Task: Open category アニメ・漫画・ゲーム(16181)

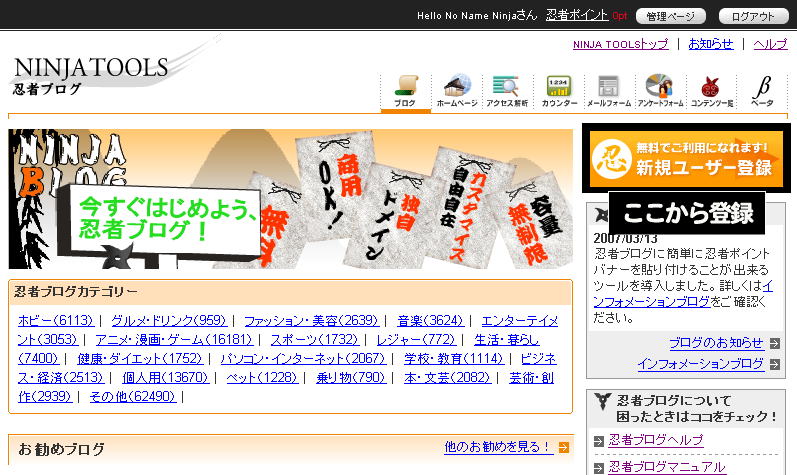Action: [x=174, y=339]
